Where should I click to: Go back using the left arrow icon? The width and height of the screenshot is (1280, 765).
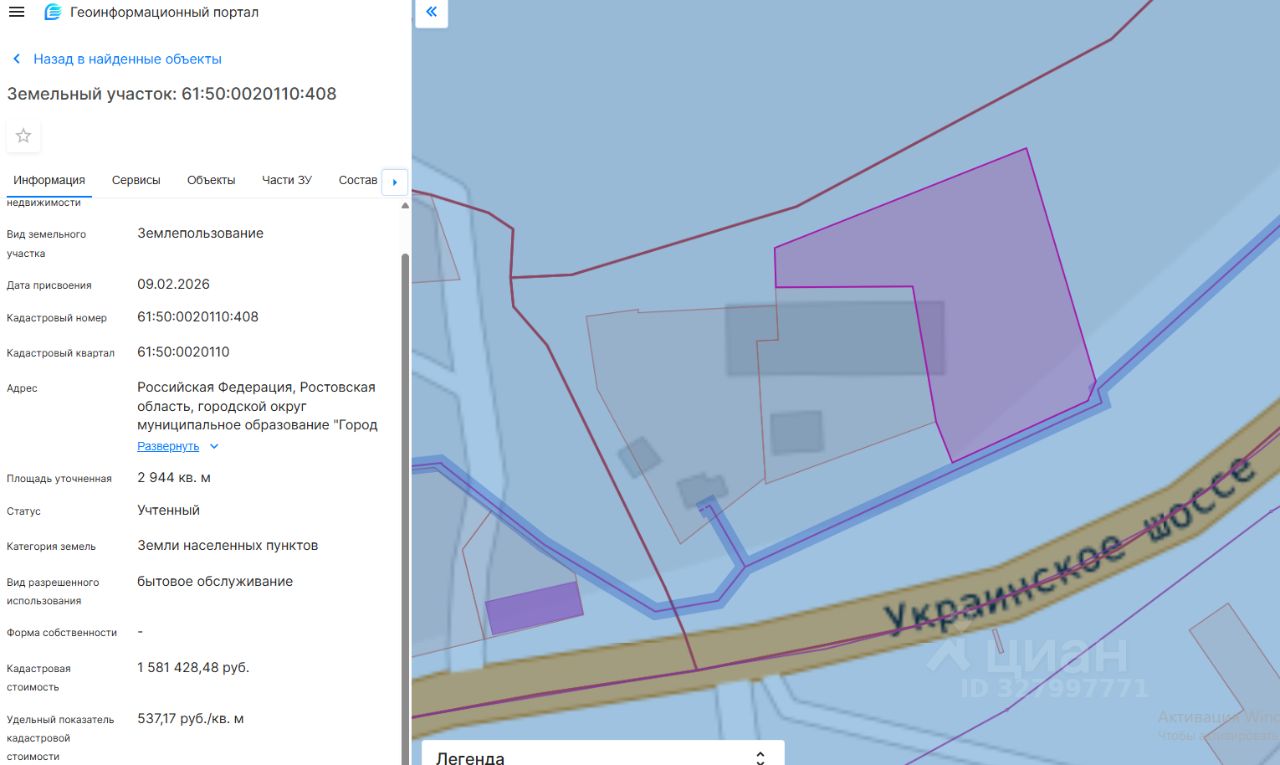click(16, 59)
